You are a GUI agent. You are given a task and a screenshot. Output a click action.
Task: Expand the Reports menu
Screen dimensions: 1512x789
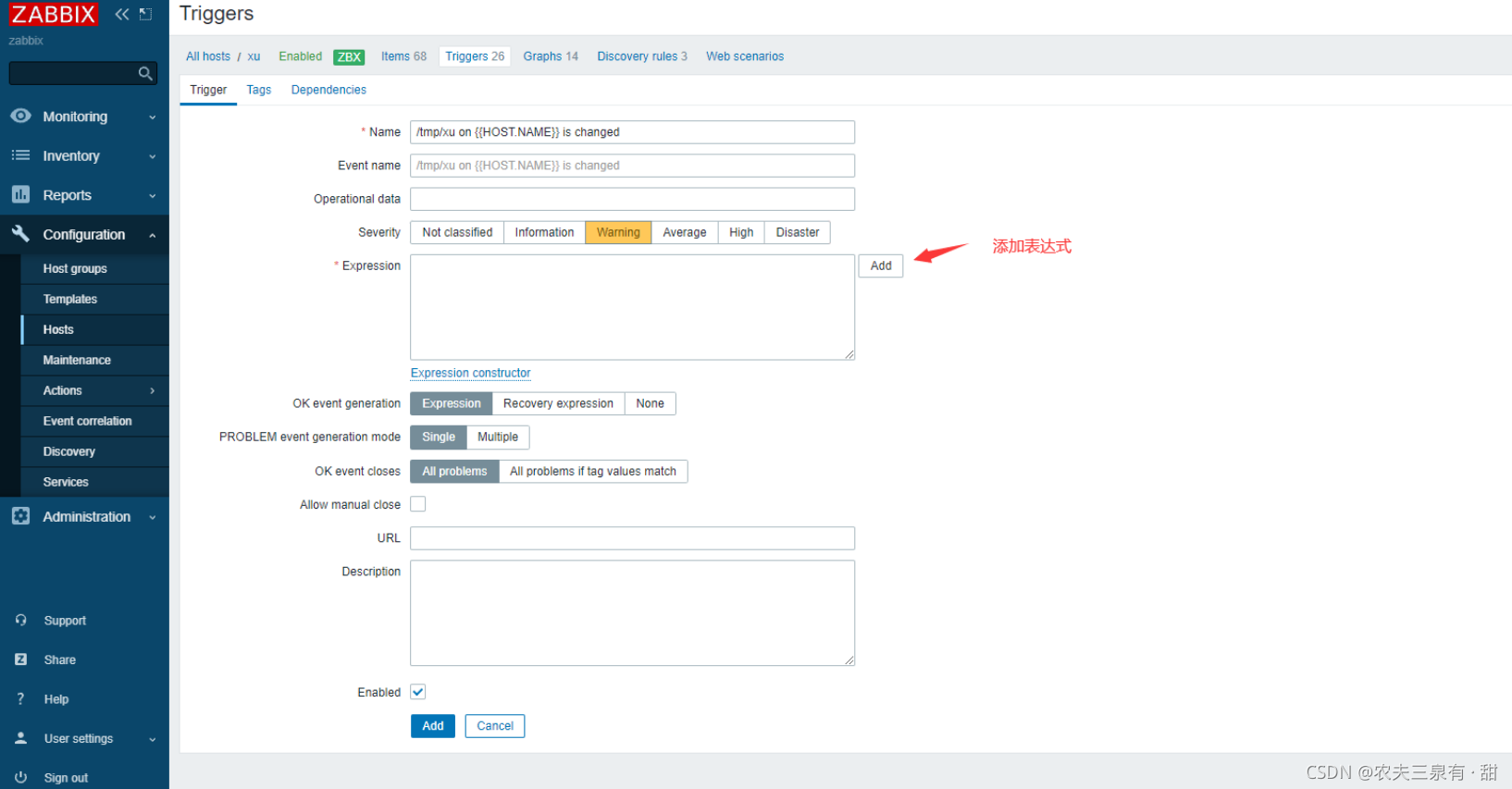[x=153, y=196]
